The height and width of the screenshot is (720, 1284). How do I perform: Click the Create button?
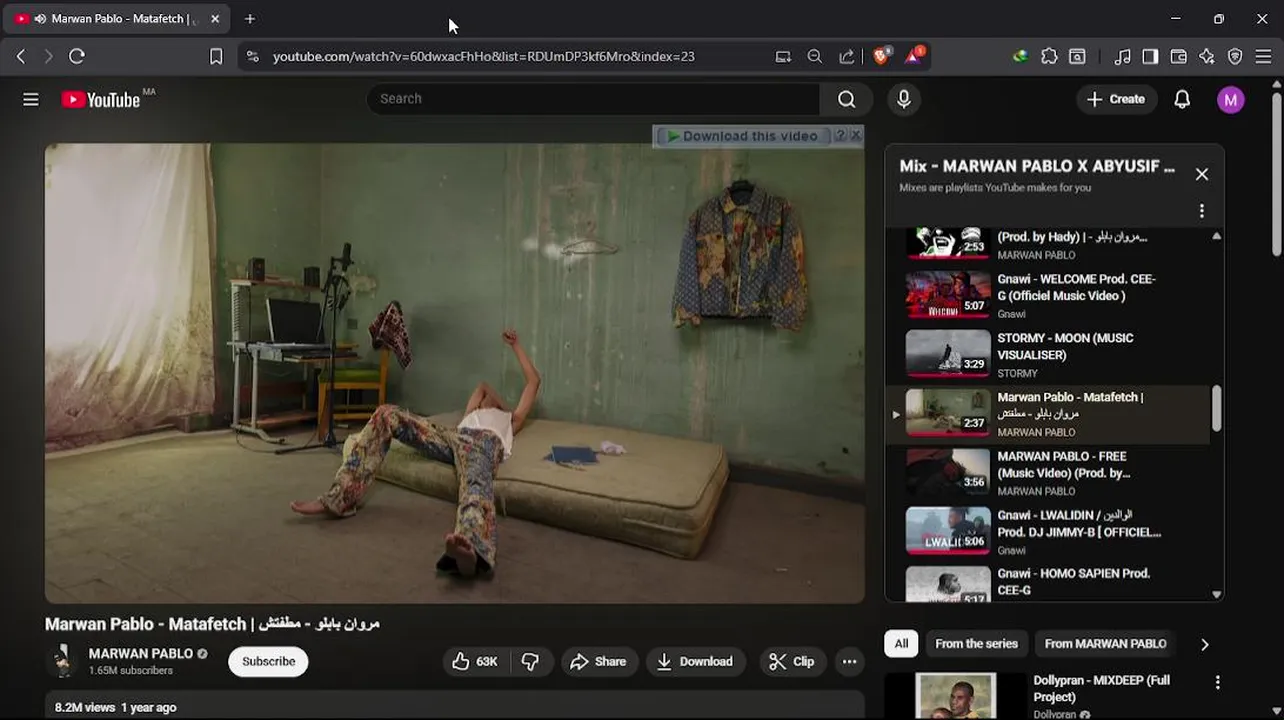(1116, 99)
